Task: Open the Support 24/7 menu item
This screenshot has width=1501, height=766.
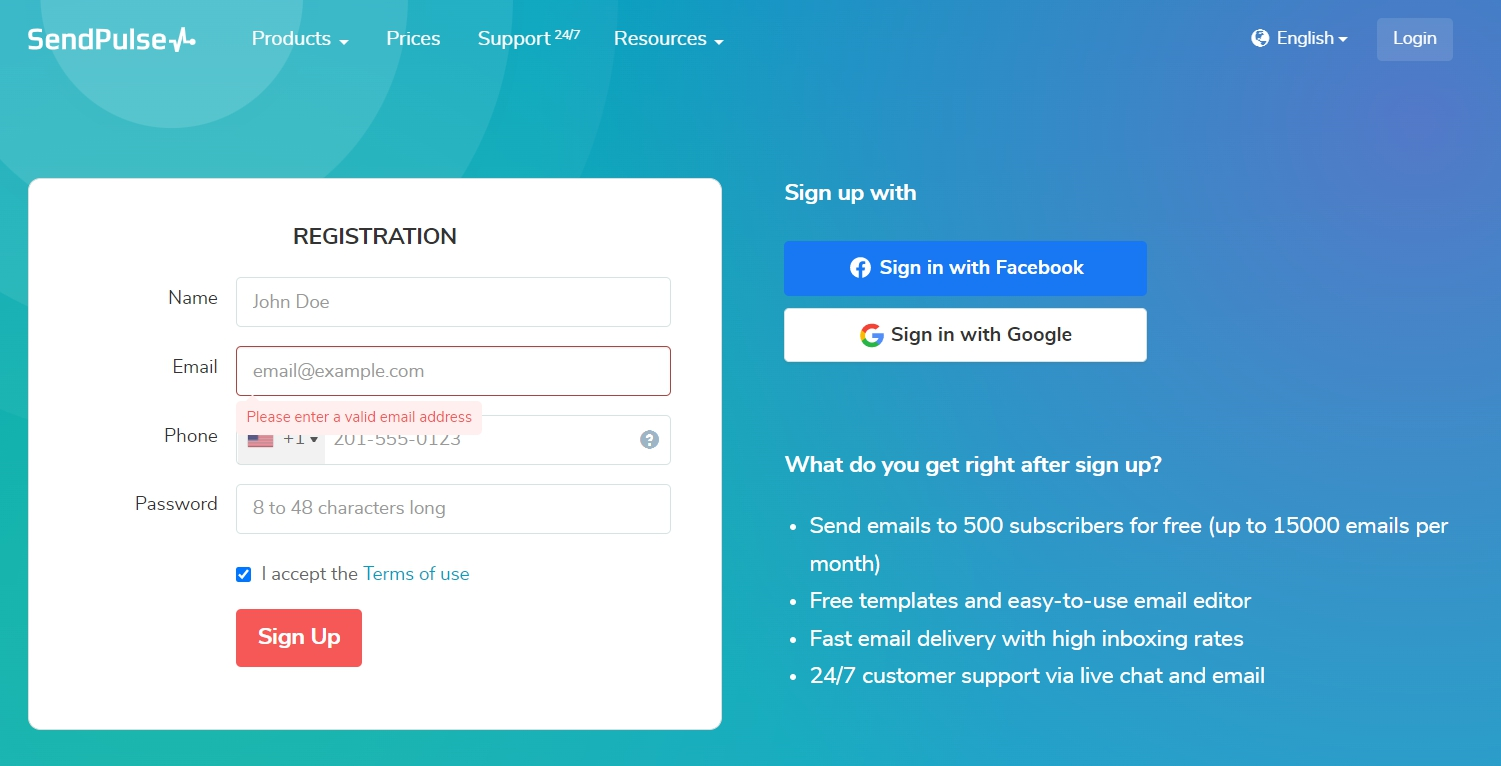Action: [528, 39]
